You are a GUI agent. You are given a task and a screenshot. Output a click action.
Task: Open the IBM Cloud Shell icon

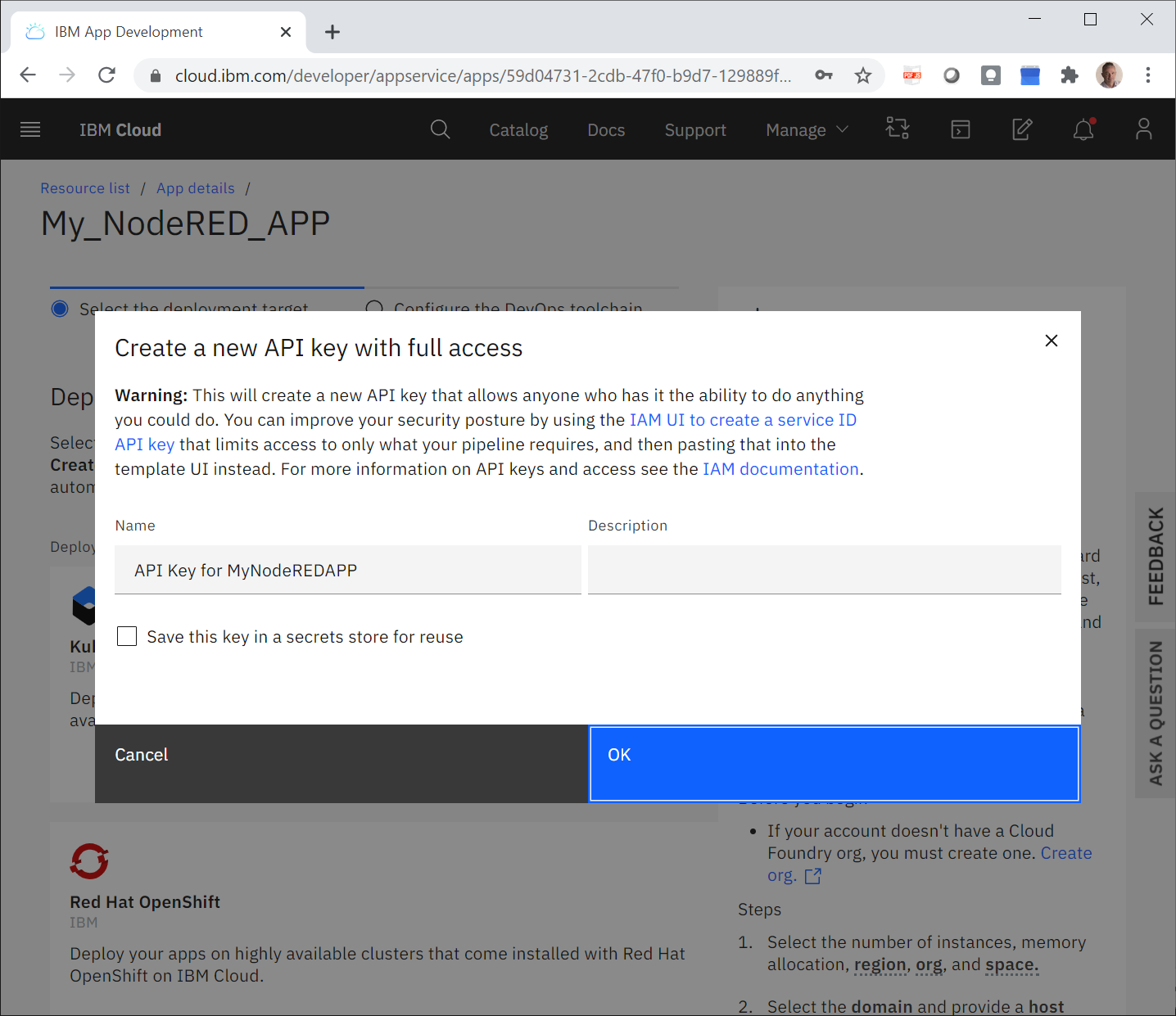point(961,129)
